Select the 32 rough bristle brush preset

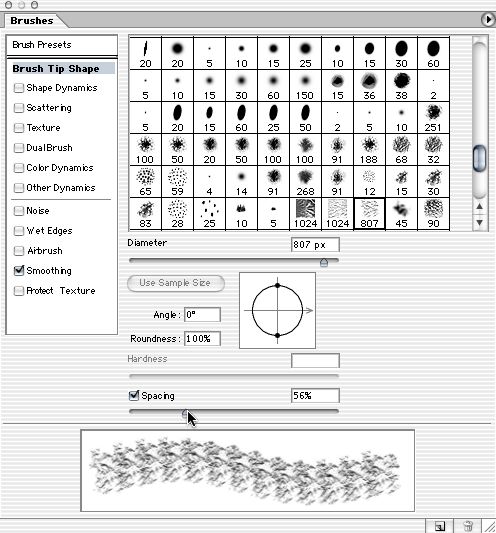(x=433, y=150)
